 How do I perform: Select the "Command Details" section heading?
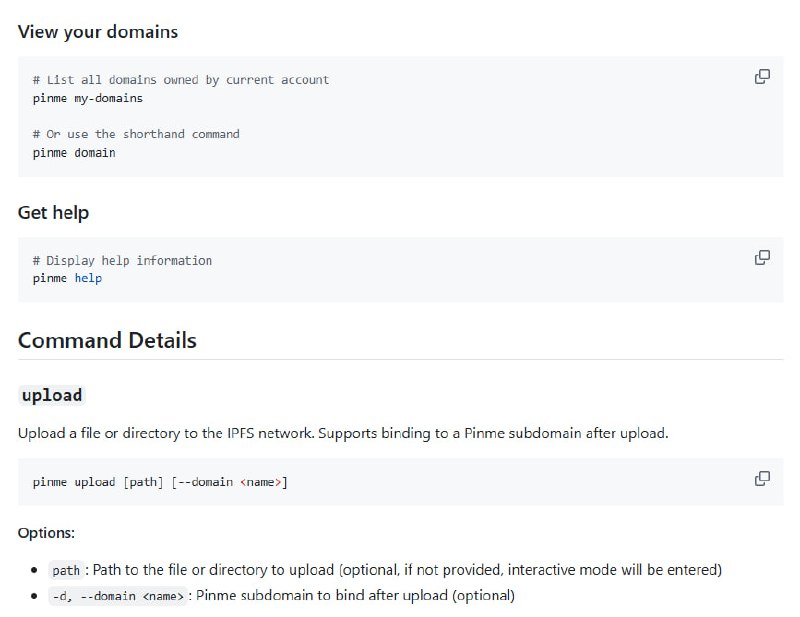[107, 340]
